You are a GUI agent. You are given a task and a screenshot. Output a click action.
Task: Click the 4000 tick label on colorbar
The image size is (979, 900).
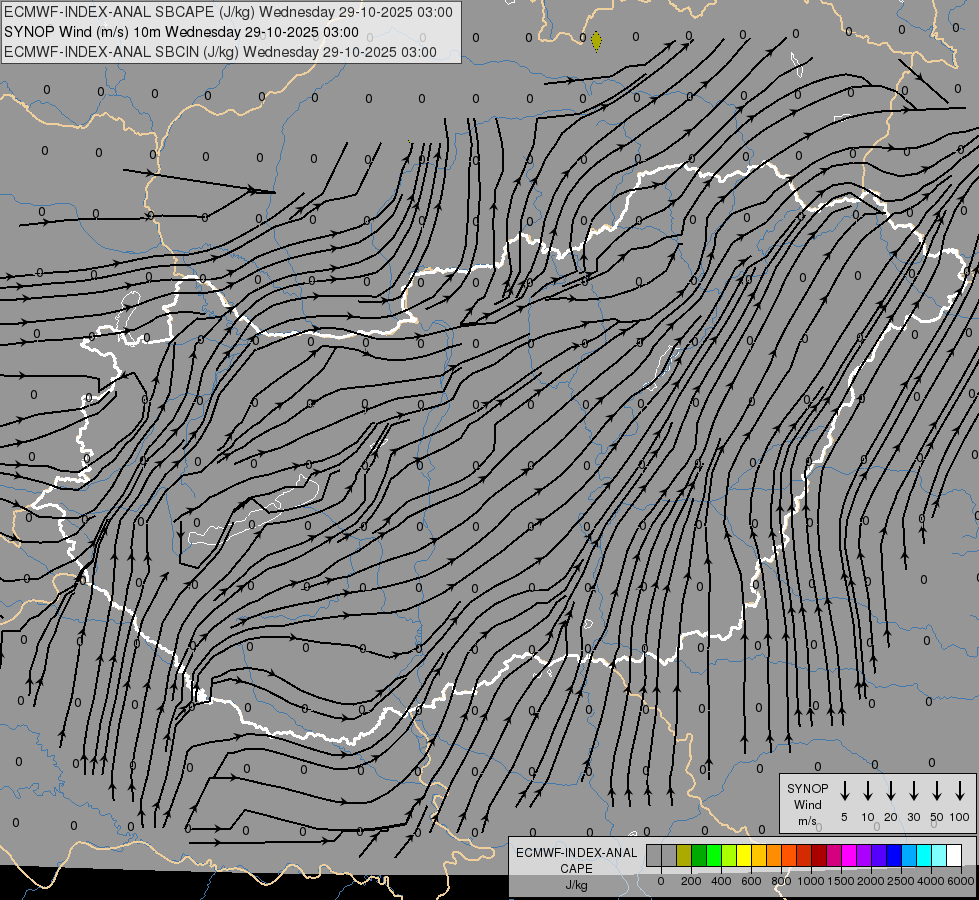(x=931, y=881)
